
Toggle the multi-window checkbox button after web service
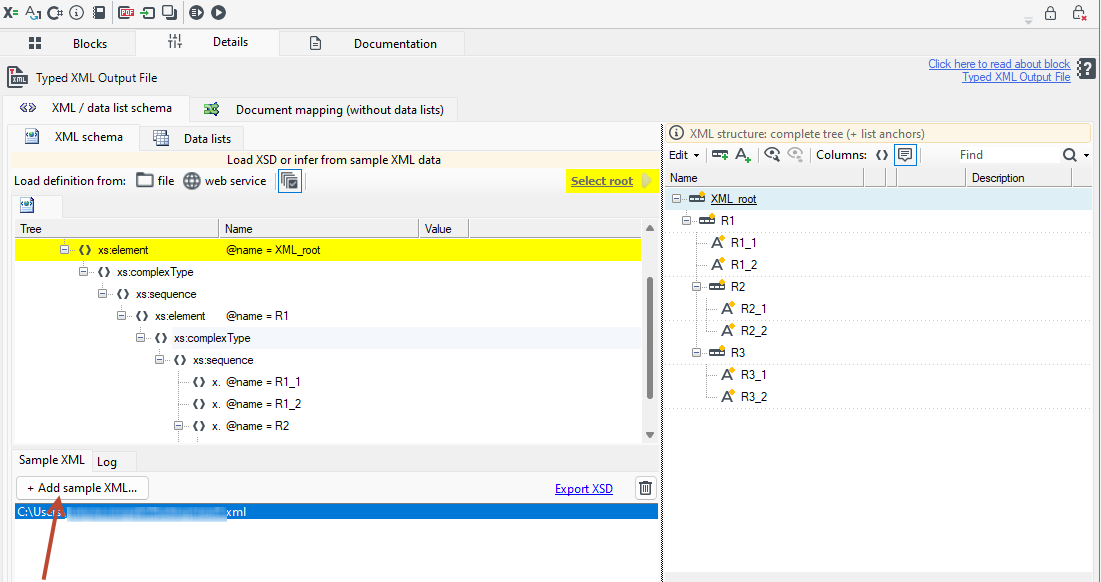pyautogui.click(x=290, y=181)
